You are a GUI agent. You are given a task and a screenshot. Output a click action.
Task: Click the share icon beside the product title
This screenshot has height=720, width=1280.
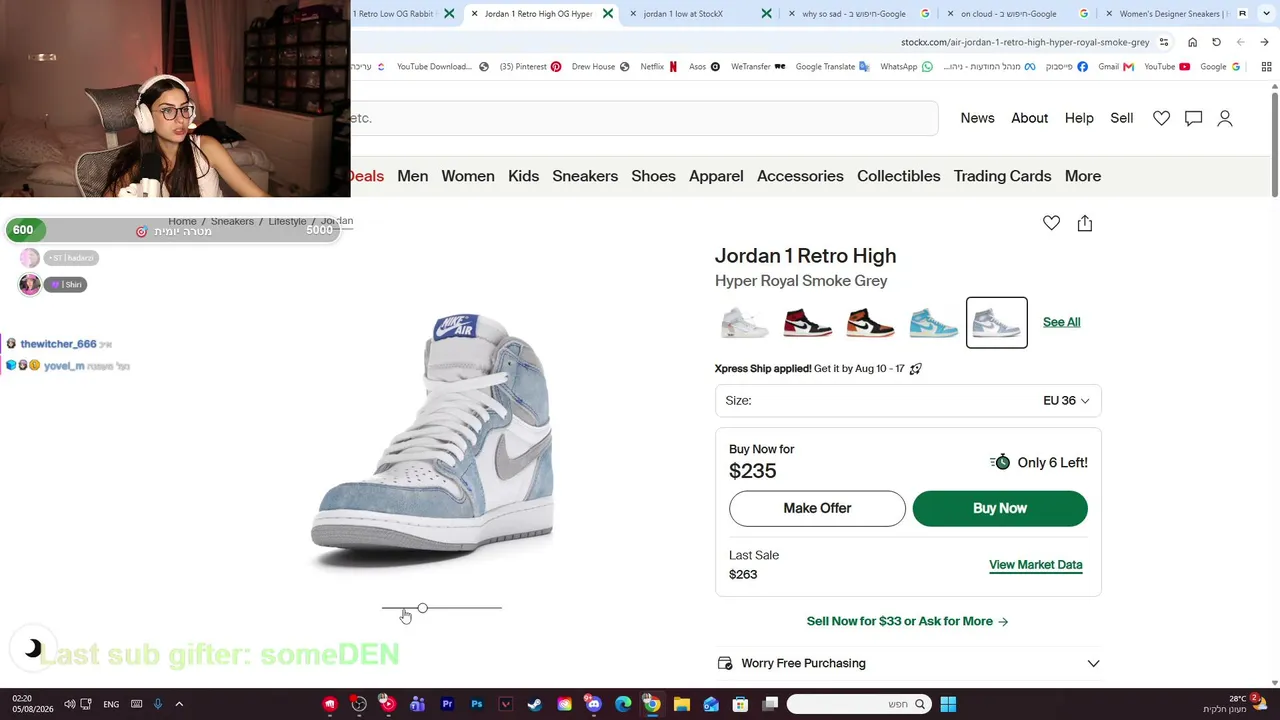pyautogui.click(x=1085, y=223)
